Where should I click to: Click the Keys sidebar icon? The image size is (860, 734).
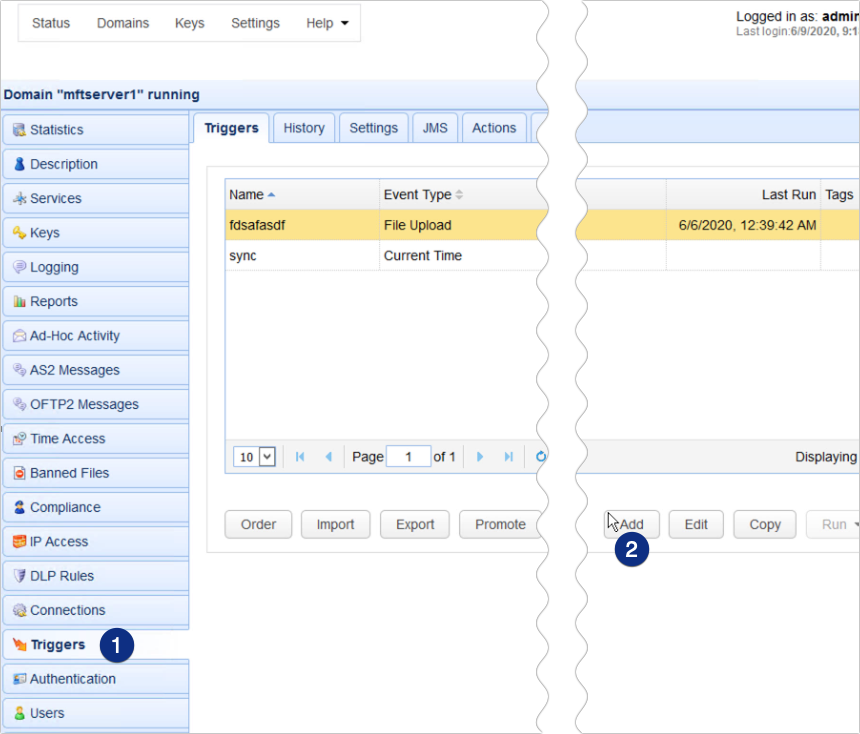pos(18,232)
